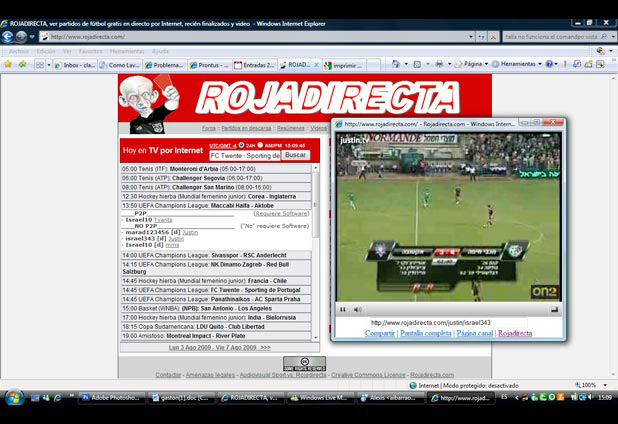Open the print options dropdown arrow
The width and height of the screenshot is (618, 424).
449,64
